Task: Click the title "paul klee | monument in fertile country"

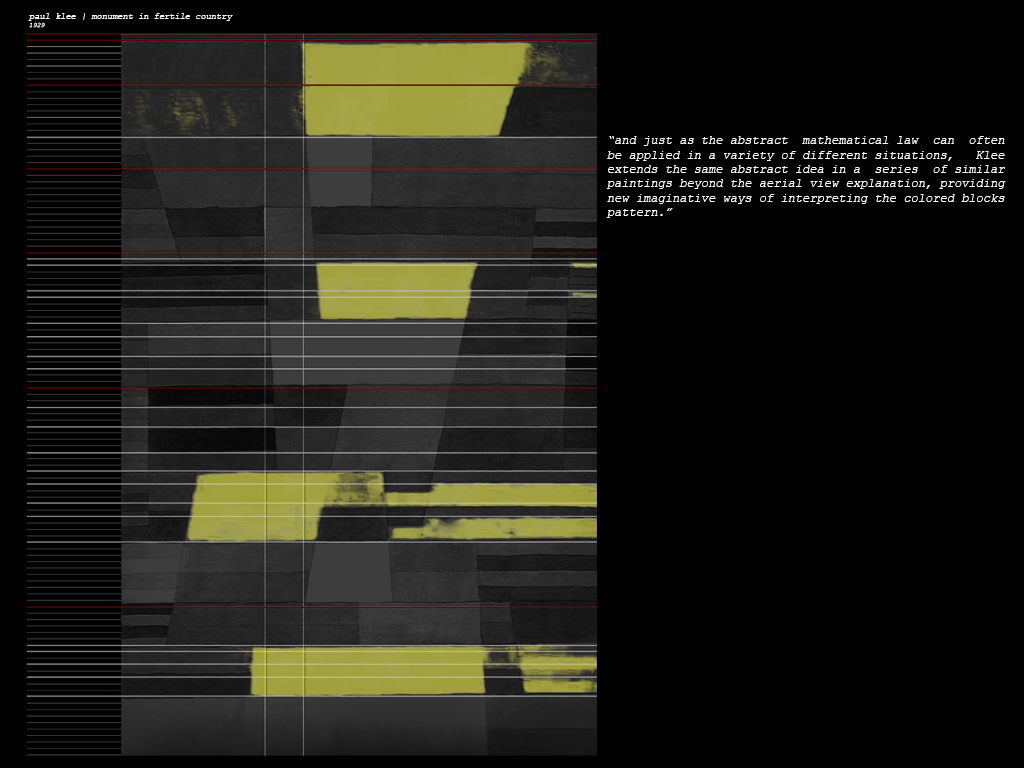Action: [131, 16]
